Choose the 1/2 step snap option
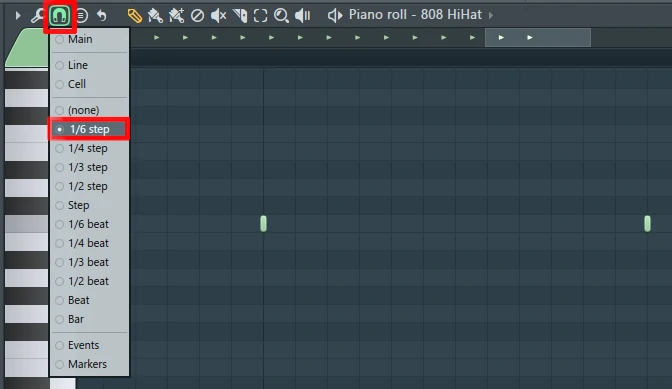The height and width of the screenshot is (389, 672). point(89,186)
